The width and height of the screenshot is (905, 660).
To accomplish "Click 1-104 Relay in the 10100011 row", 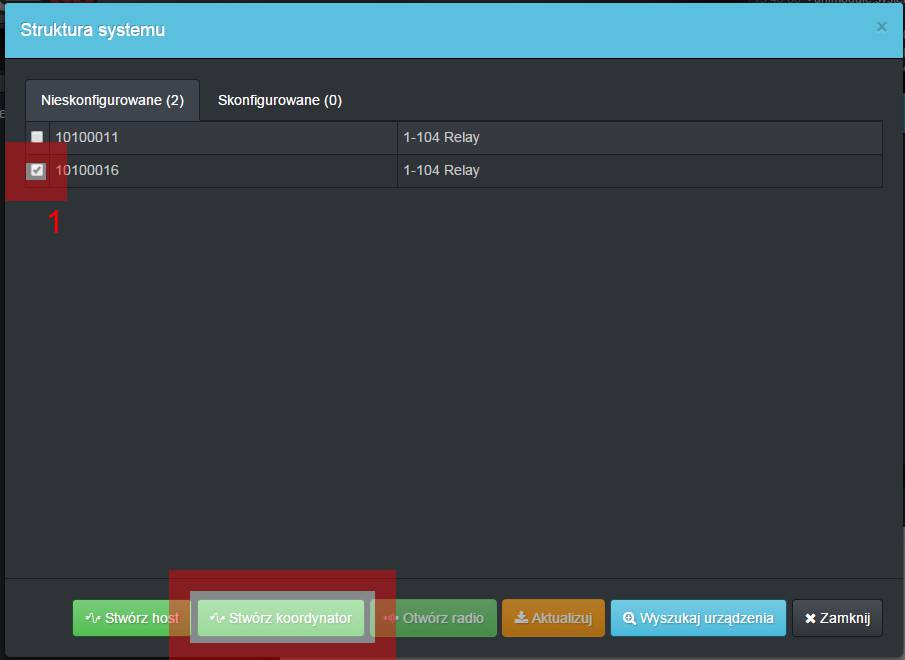I will point(441,137).
